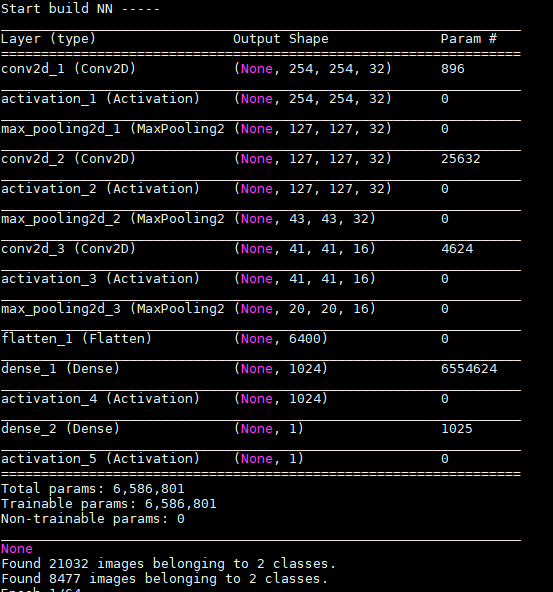
Task: Select 'activation_2 (Activation)' layer name
Action: [x=100, y=189]
